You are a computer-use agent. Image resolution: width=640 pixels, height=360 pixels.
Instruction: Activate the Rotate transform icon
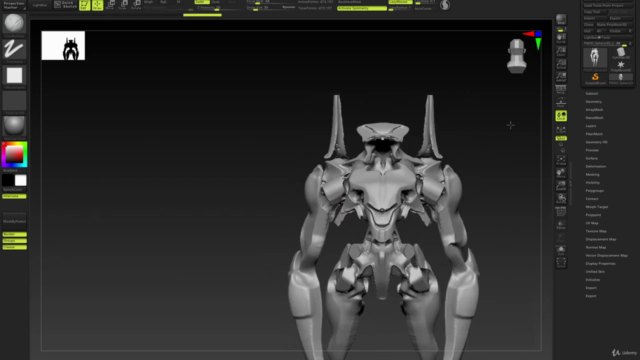(136, 5)
